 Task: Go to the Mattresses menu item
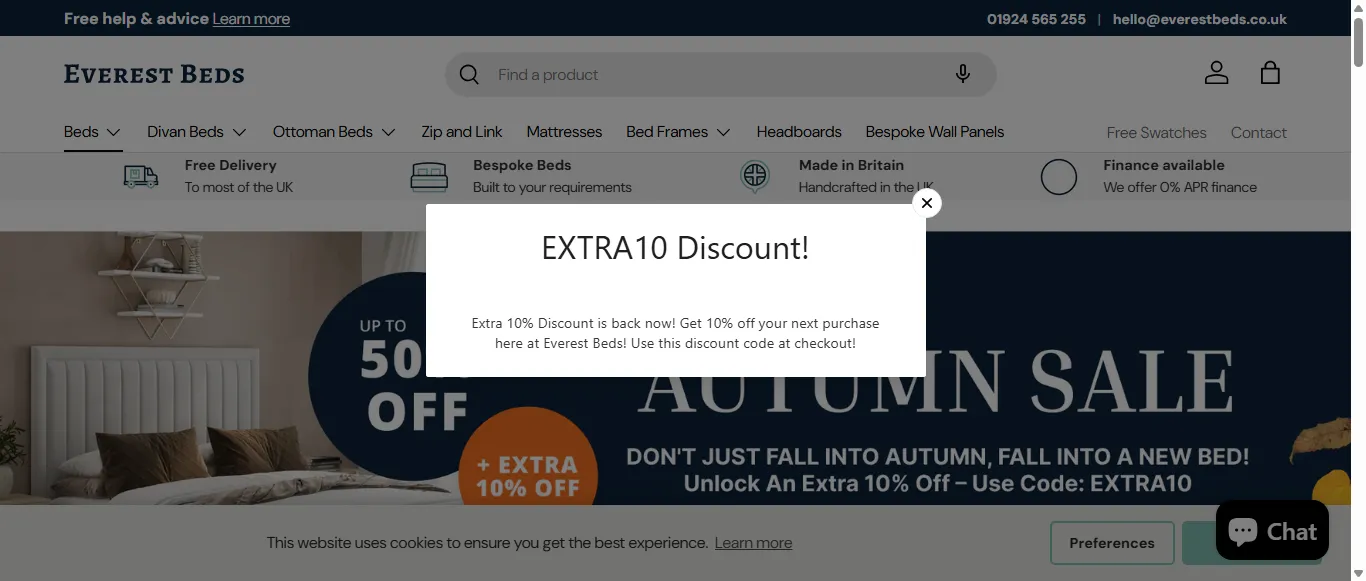point(564,132)
